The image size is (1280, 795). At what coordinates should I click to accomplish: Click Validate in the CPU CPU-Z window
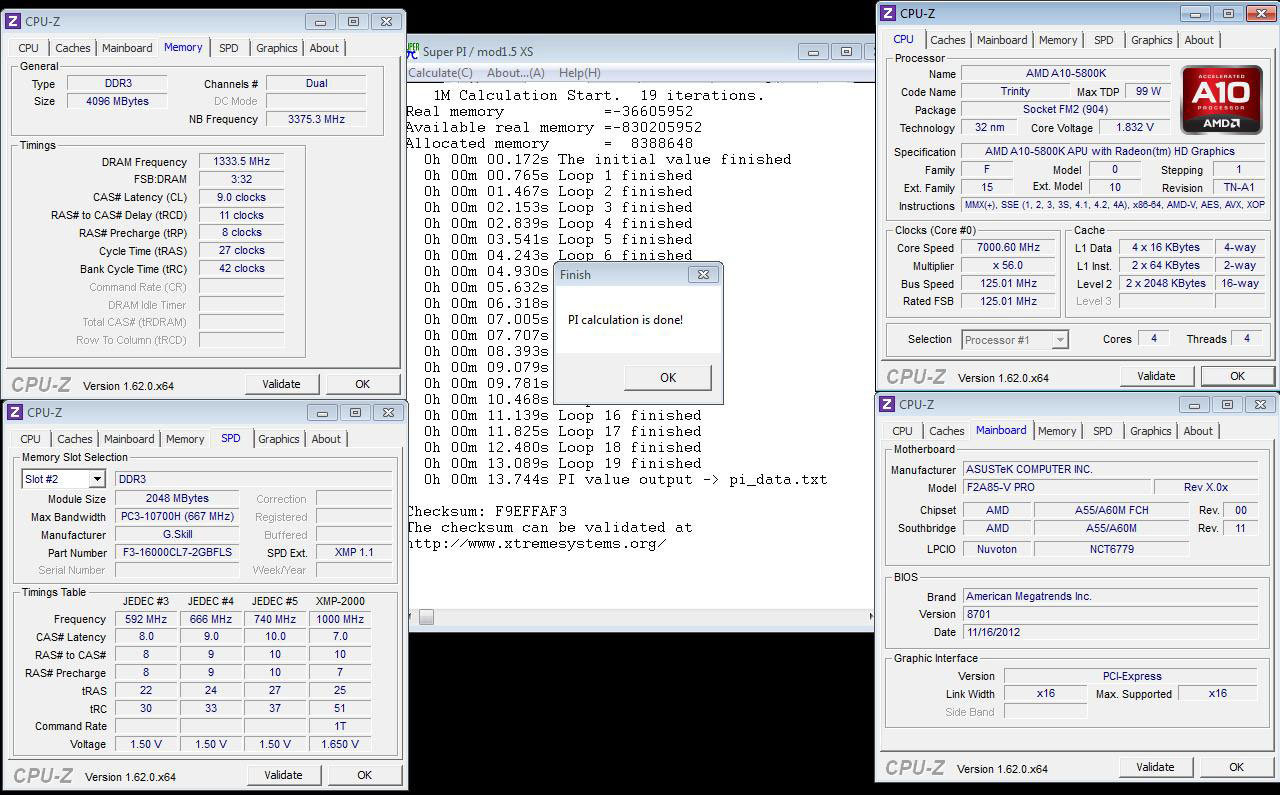1156,376
